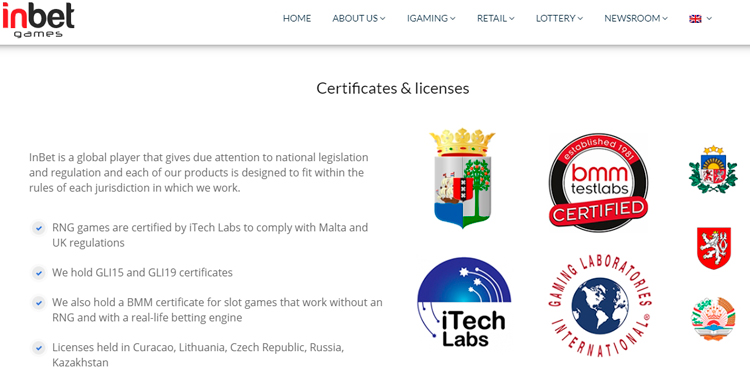Expand the NEWSROOM dropdown chevron
Screen dimensions: 750x378
(665, 19)
